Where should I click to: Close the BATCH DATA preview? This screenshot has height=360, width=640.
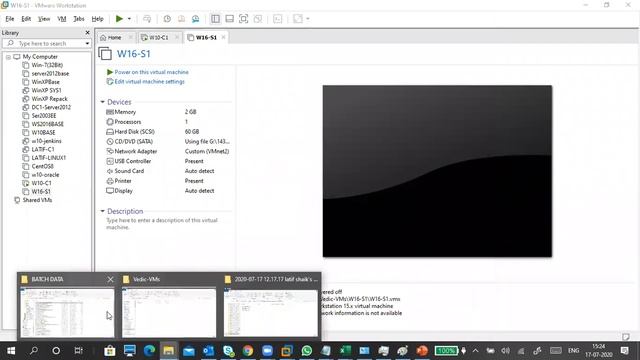click(110, 279)
